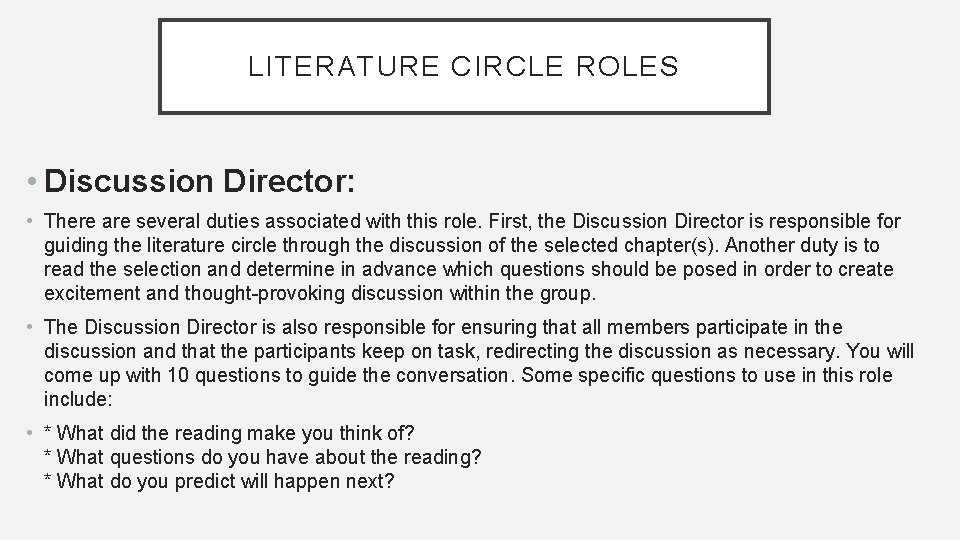
Task: Click the word 'ROLES' in the title
Action: coord(628,66)
